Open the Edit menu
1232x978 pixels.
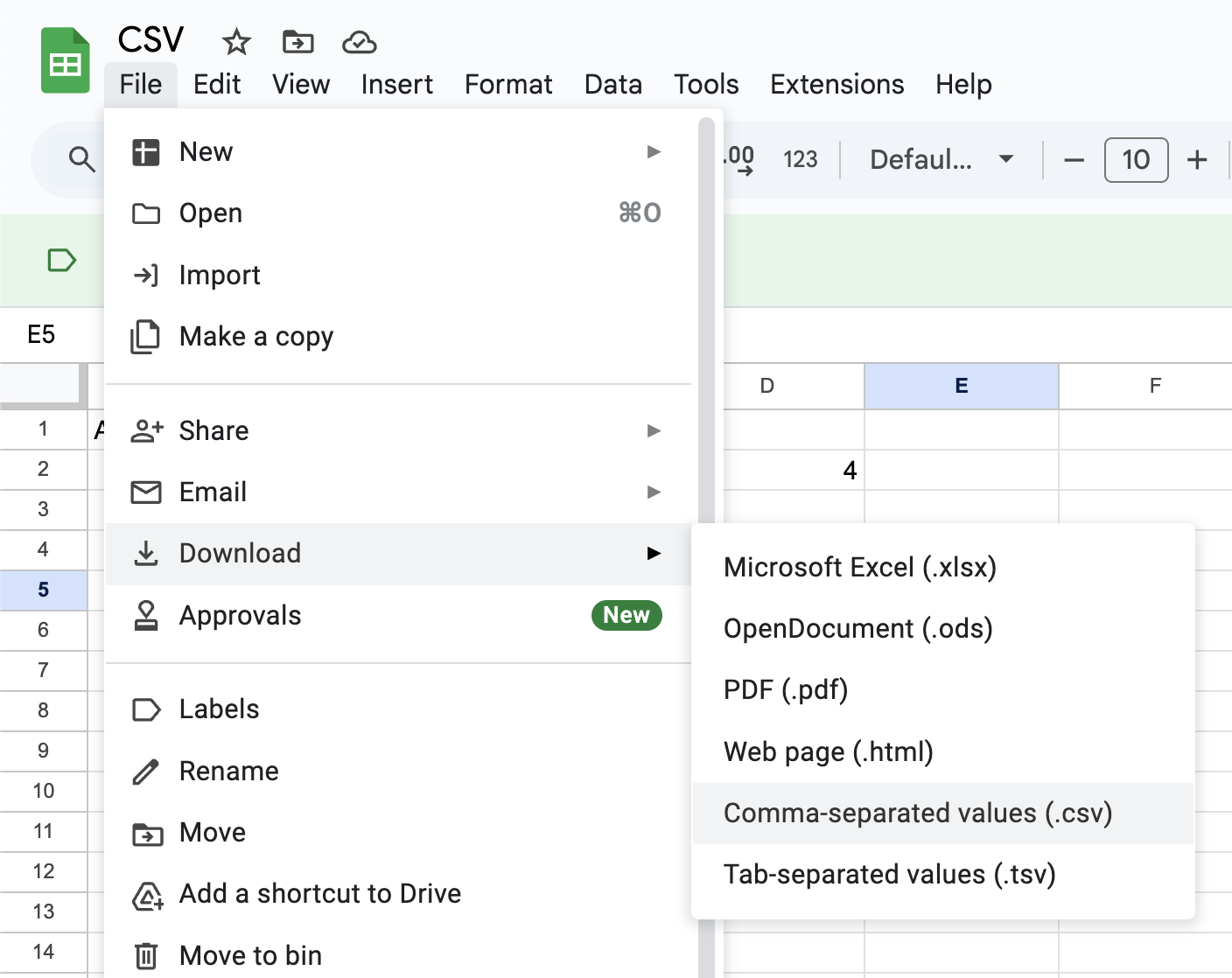pyautogui.click(x=217, y=84)
